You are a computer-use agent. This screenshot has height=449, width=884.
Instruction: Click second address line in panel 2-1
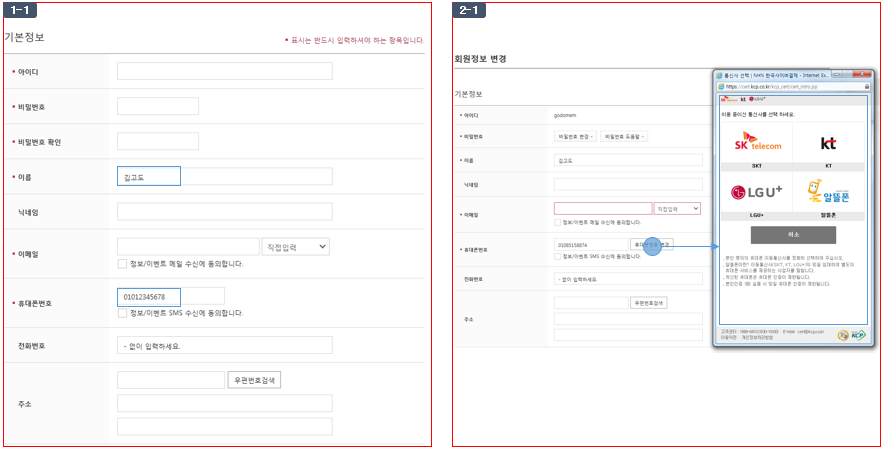tap(629, 335)
